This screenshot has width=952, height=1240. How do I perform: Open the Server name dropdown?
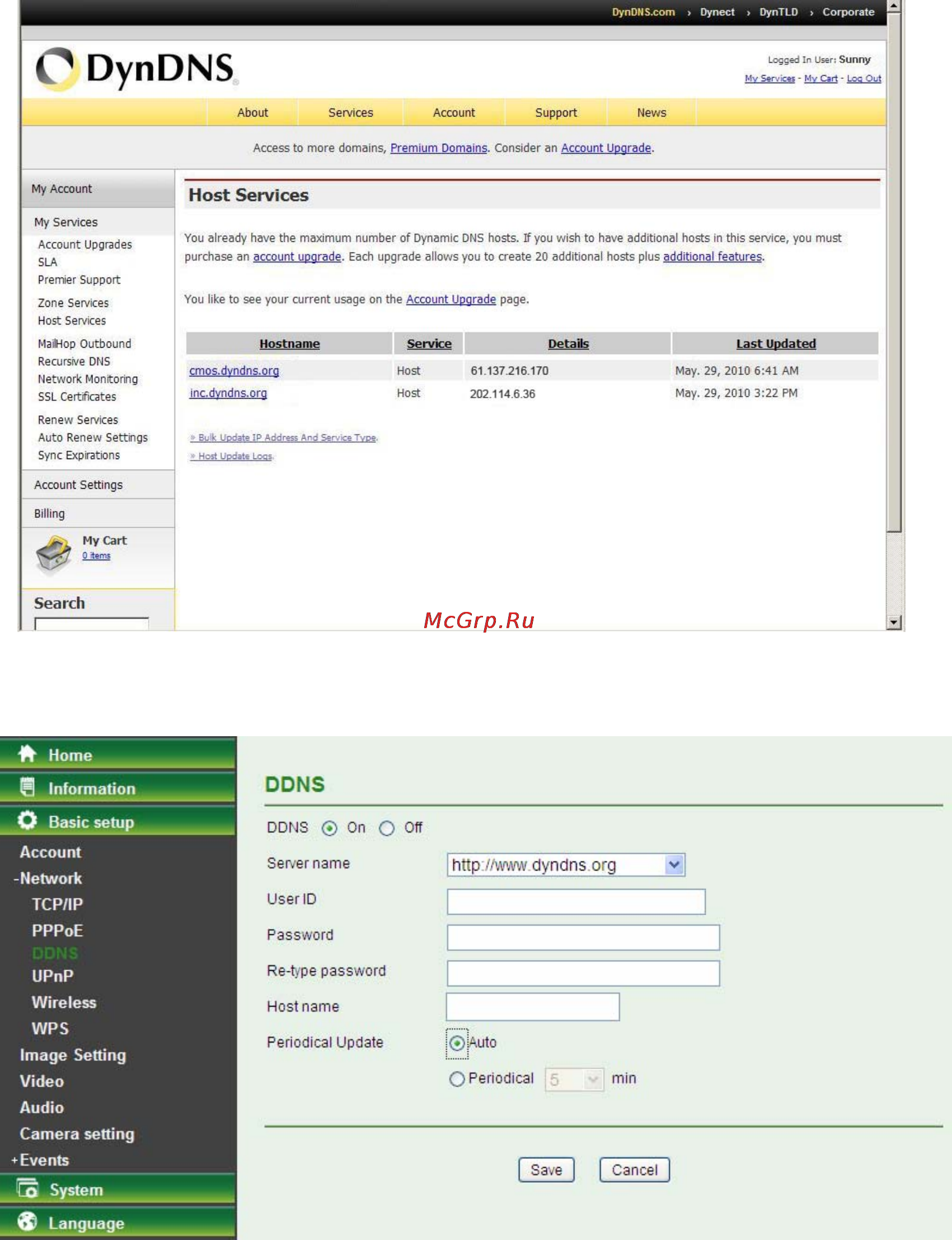coord(674,865)
